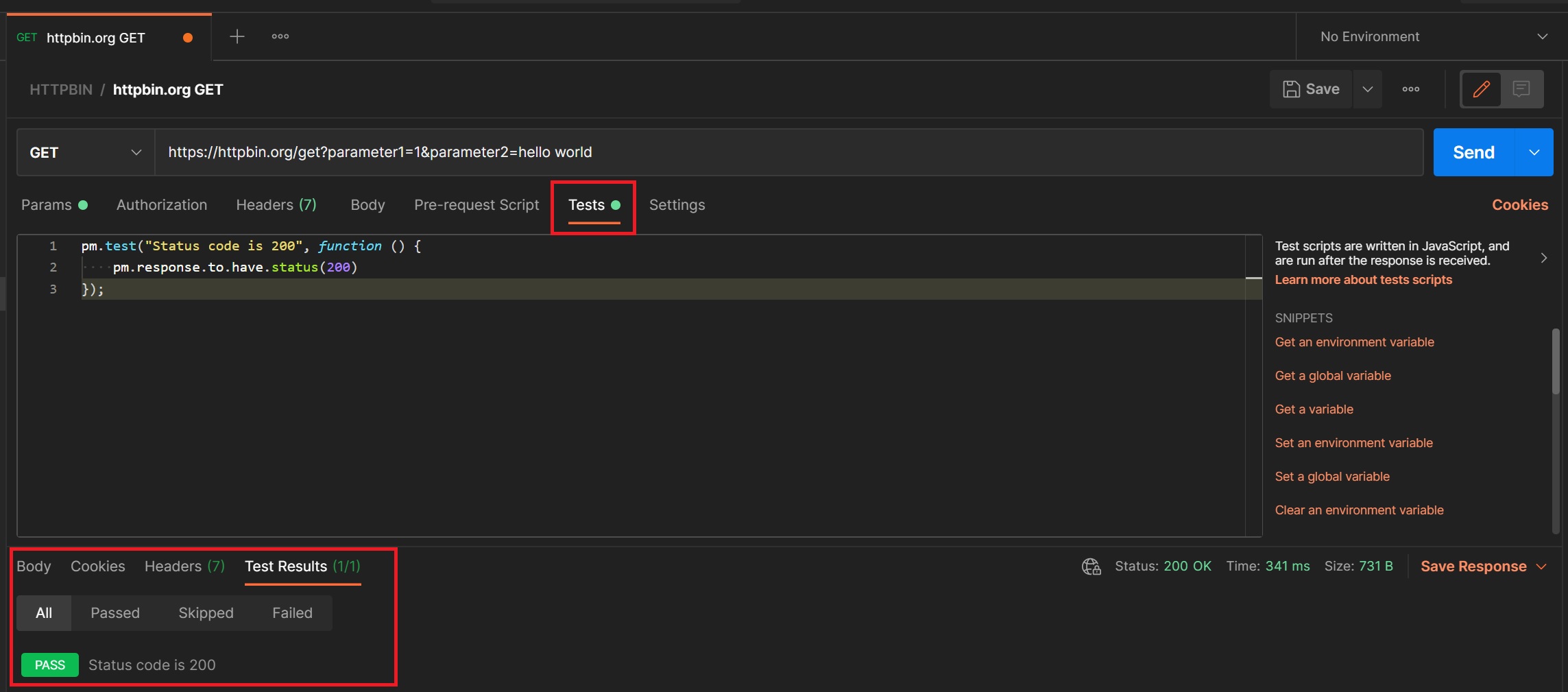Switch to the Pre-request Script tab
Viewport: 1568px width, 692px height.
click(477, 205)
